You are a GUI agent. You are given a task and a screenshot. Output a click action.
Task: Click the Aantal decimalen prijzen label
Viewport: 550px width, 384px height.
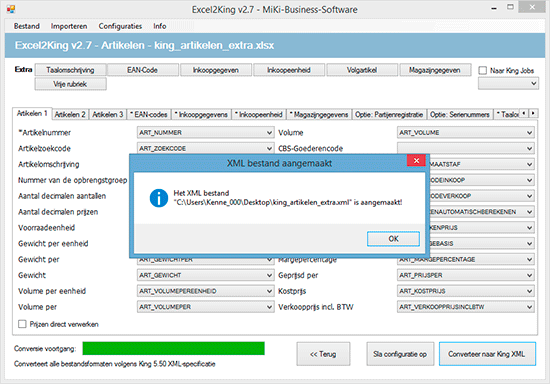(x=58, y=212)
